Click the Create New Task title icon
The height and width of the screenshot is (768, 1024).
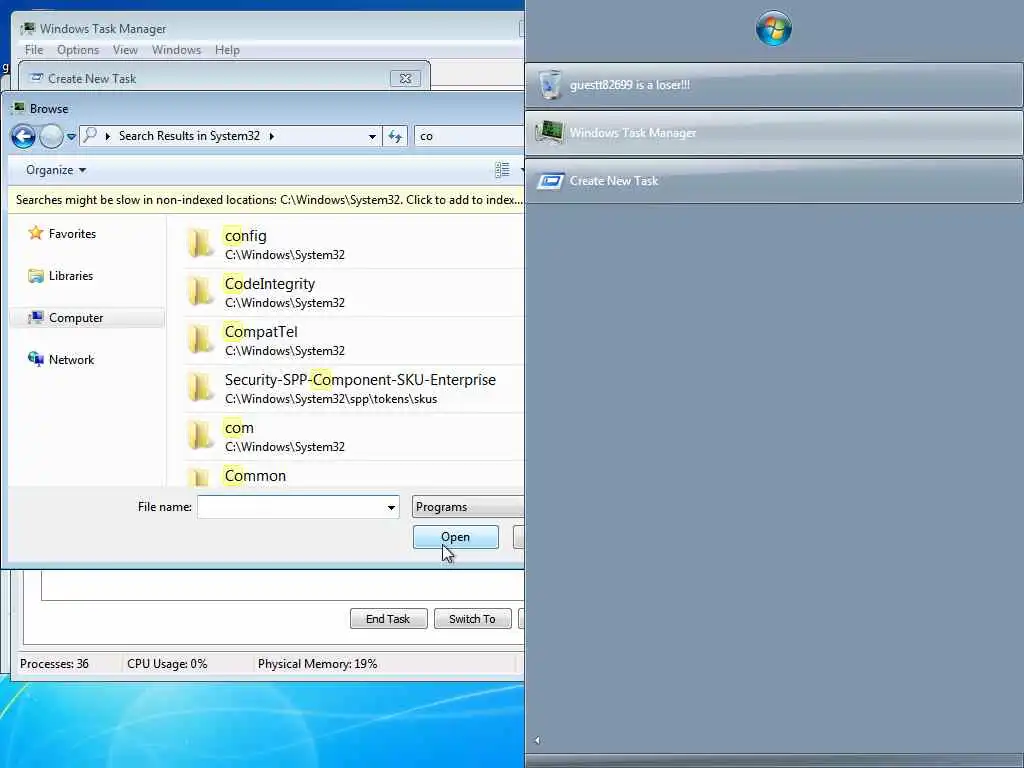click(x=37, y=78)
